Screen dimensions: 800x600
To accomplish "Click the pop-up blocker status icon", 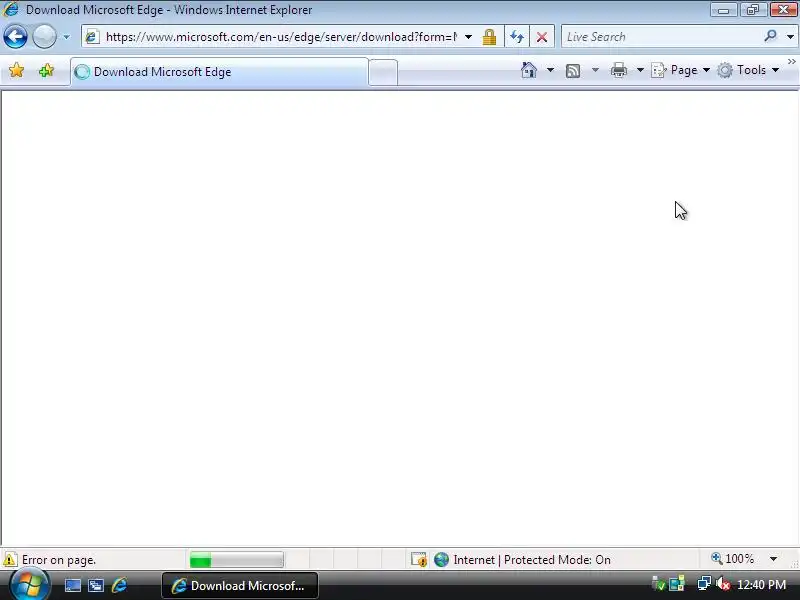I will coord(419,560).
